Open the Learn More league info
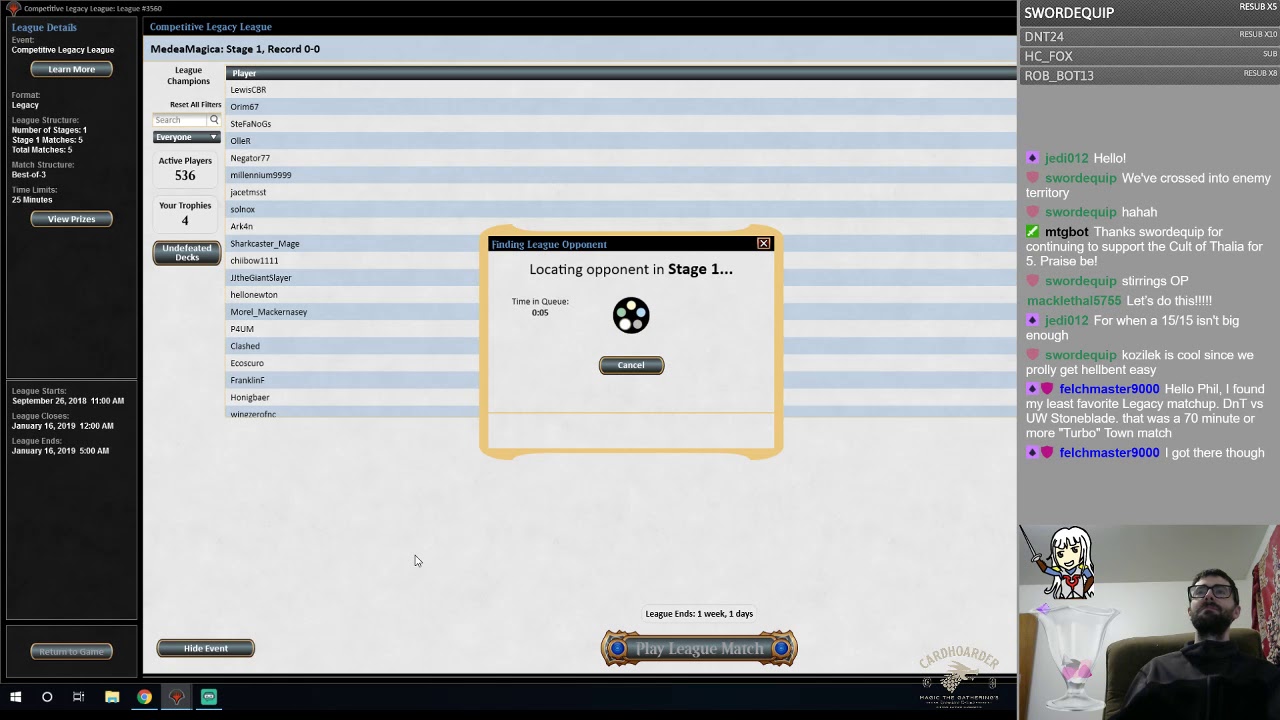The height and width of the screenshot is (720, 1280). tap(71, 69)
